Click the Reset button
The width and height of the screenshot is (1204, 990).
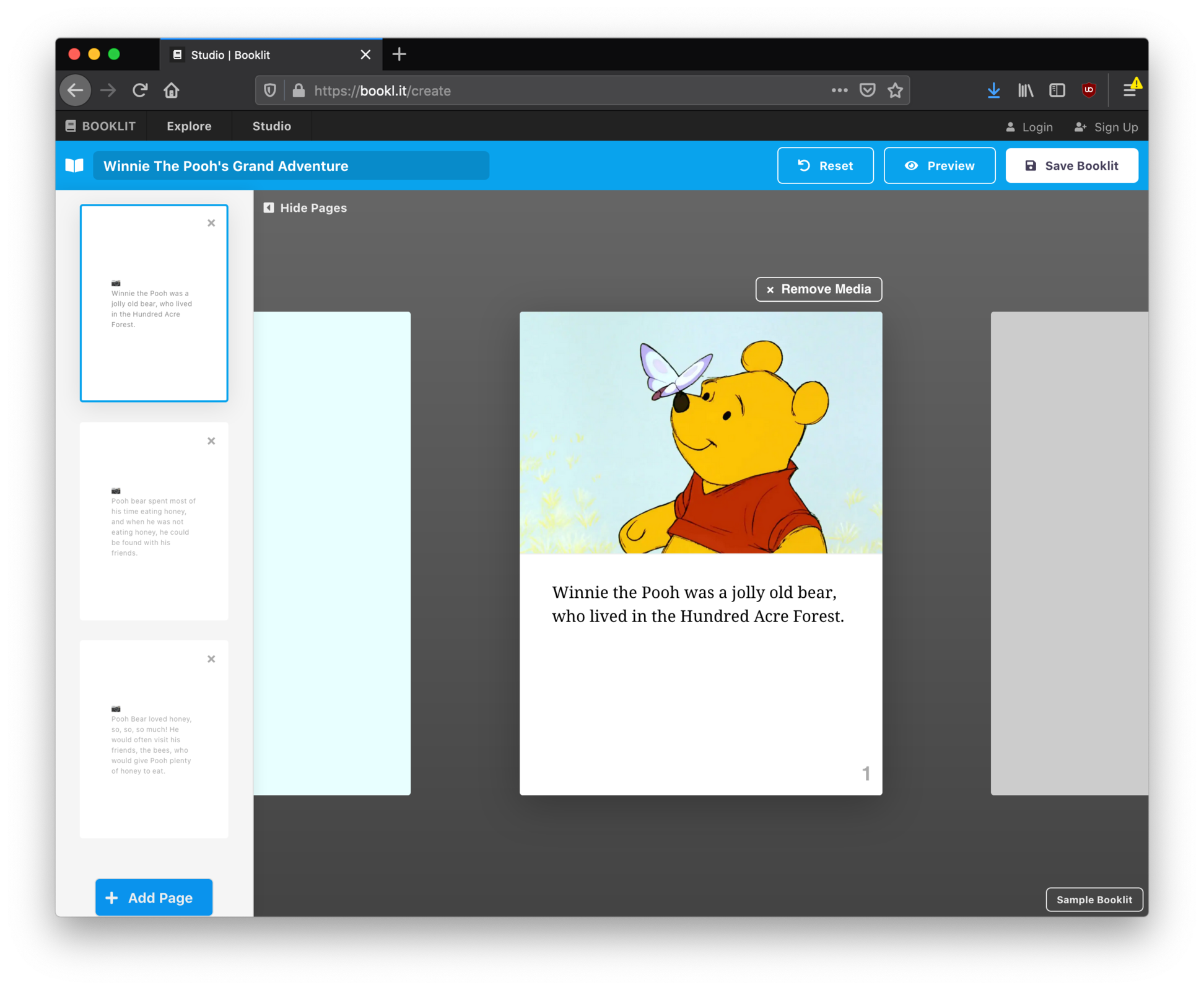point(825,165)
